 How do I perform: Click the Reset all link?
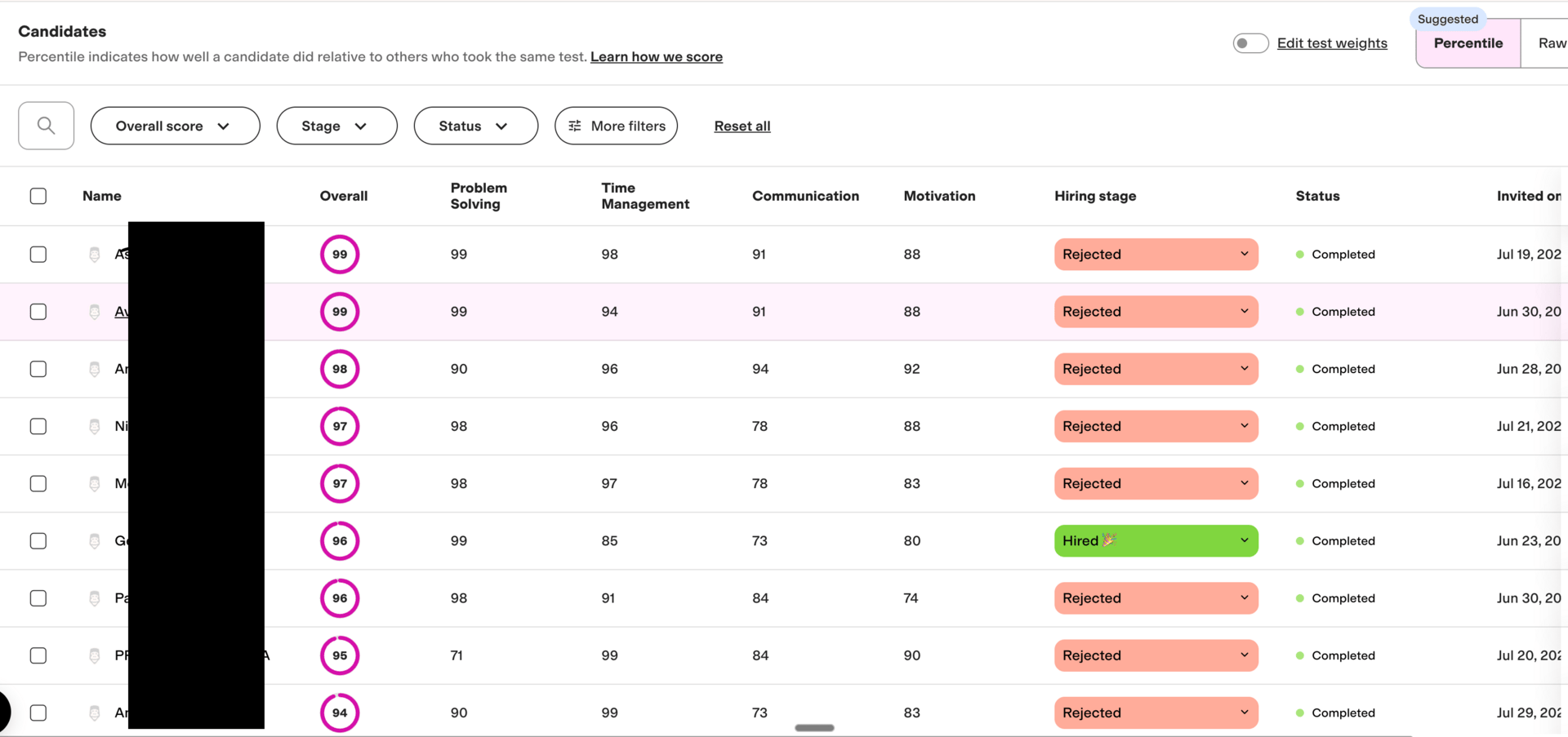pyautogui.click(x=742, y=126)
